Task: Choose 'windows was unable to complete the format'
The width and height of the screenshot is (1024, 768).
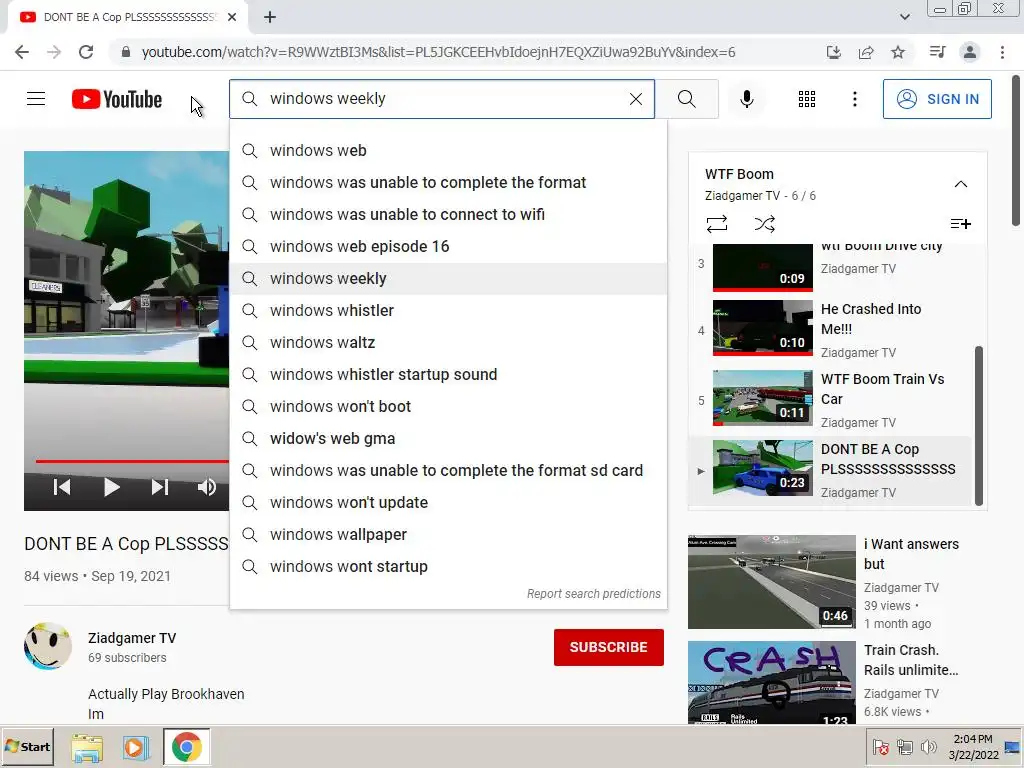Action: click(x=449, y=182)
